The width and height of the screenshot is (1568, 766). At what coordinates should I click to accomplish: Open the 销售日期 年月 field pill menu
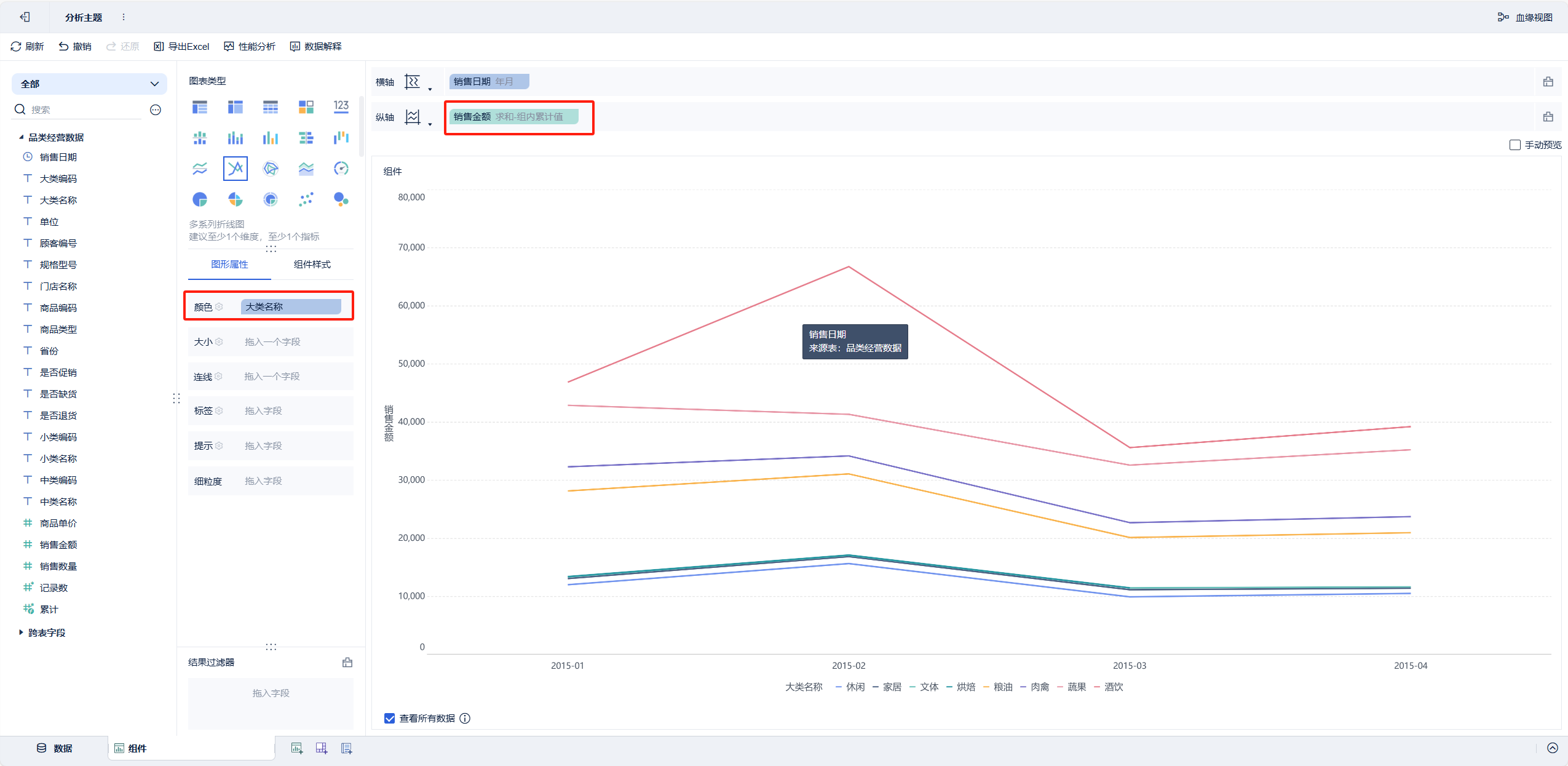tap(489, 82)
